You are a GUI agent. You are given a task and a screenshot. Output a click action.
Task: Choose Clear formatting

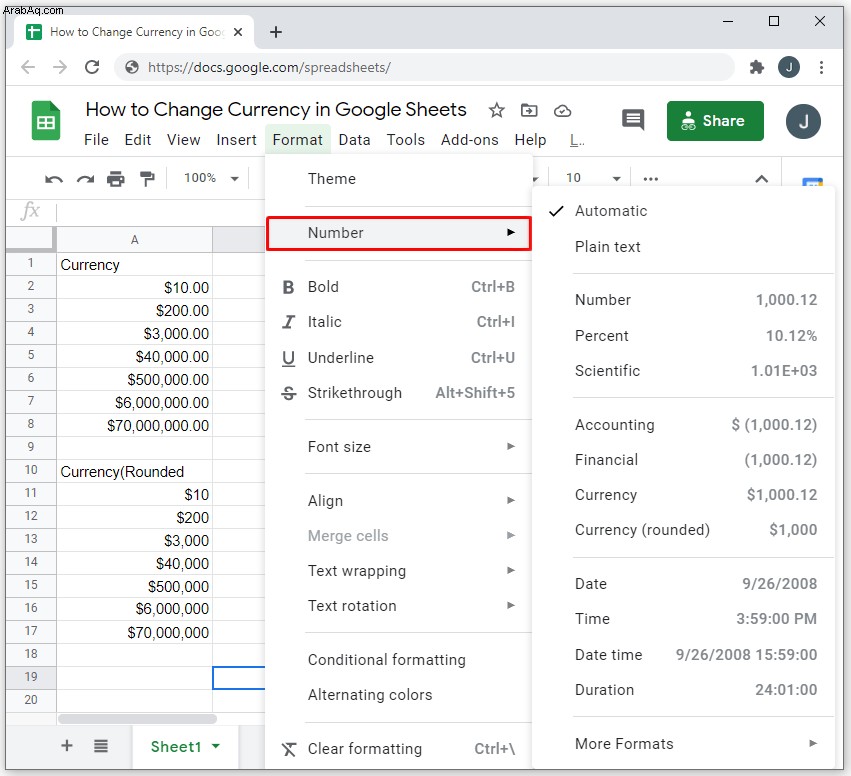pos(398,749)
